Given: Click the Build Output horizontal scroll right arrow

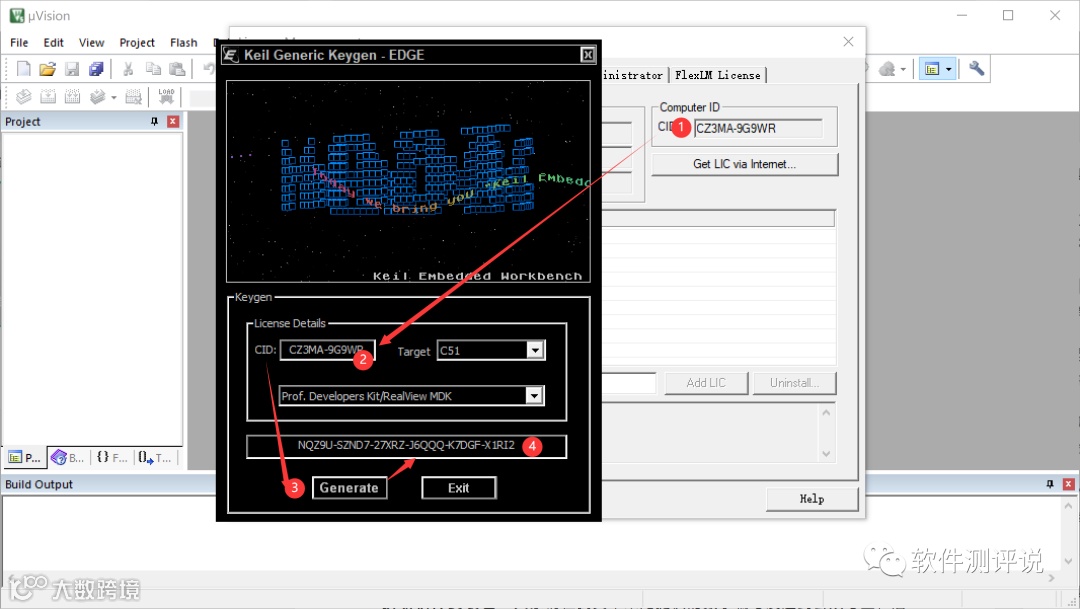Looking at the screenshot, I should 1051,578.
